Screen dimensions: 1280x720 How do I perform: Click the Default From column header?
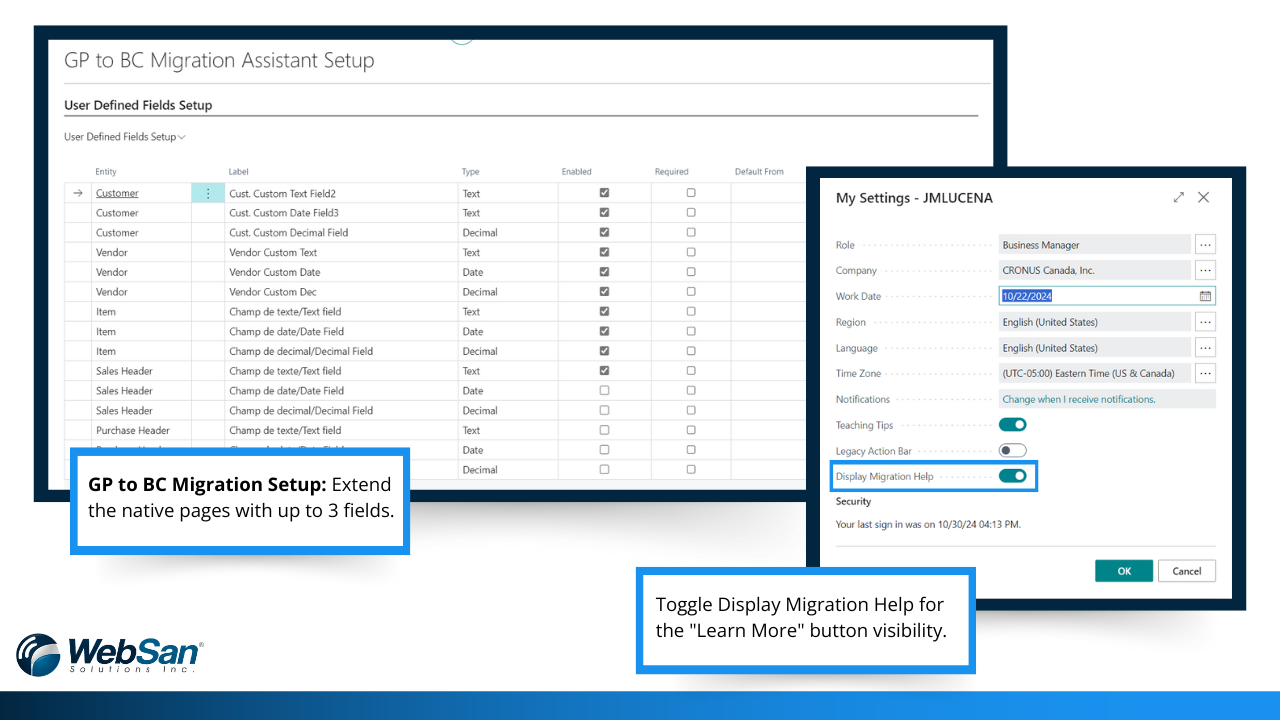click(760, 172)
